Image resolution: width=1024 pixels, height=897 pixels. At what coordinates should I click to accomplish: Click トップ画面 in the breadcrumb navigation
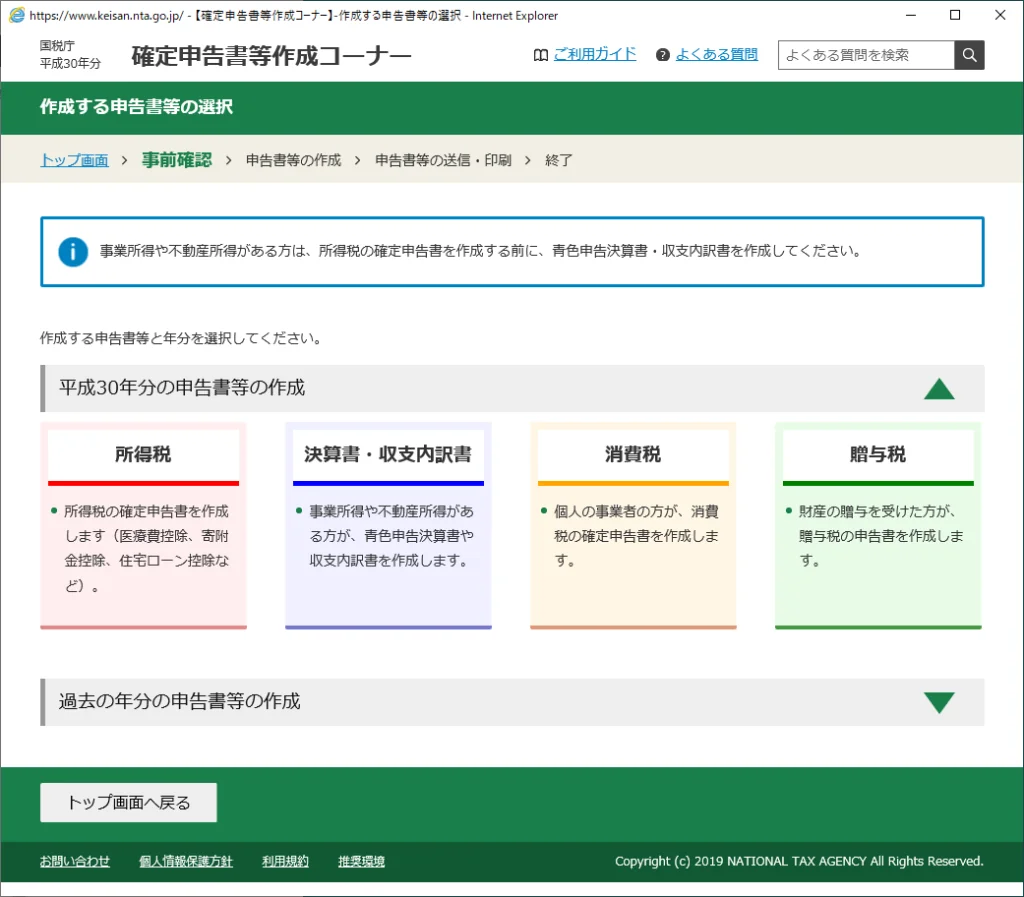74,160
